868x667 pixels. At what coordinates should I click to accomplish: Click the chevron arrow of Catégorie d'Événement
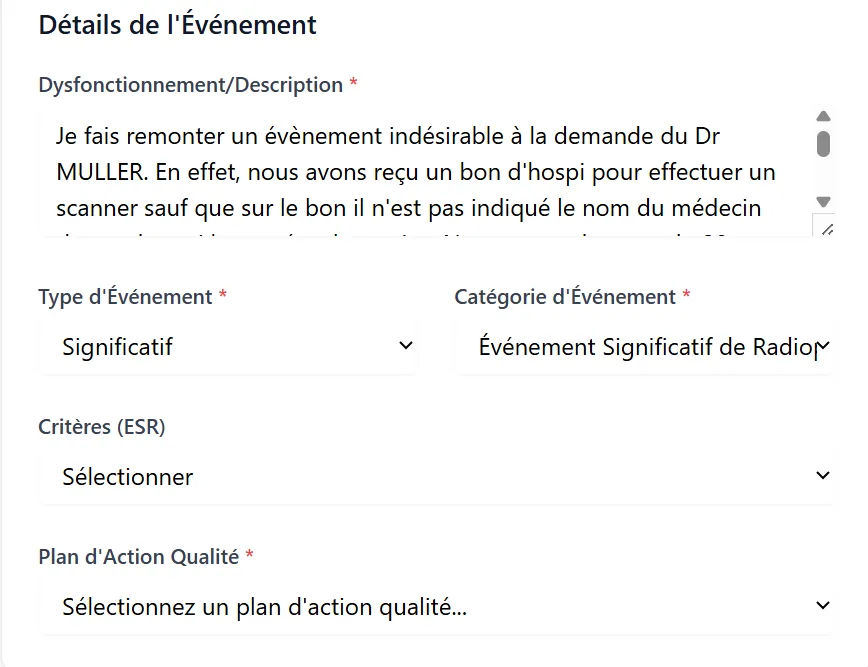823,346
